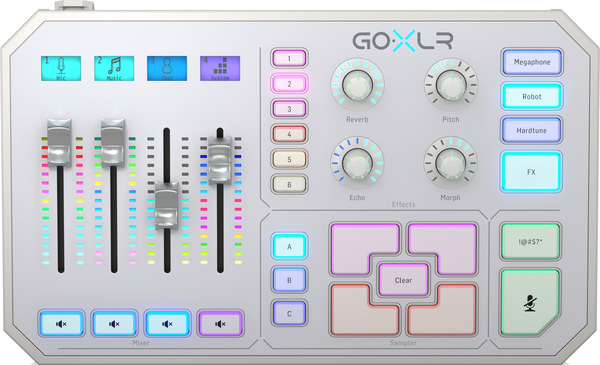Click the Mic channel fader handle
This screenshot has width=600, height=365.
point(59,142)
